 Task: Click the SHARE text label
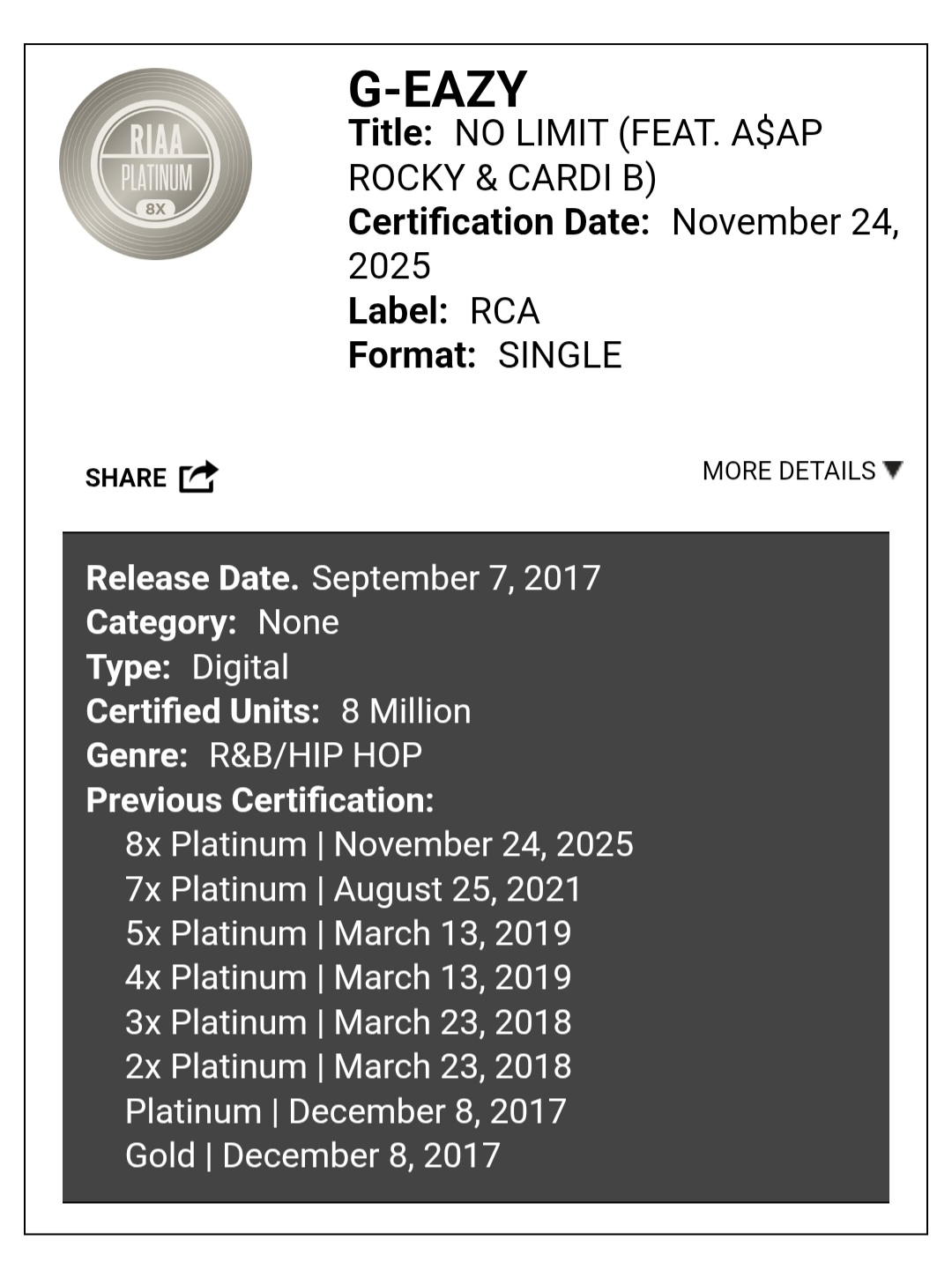125,478
